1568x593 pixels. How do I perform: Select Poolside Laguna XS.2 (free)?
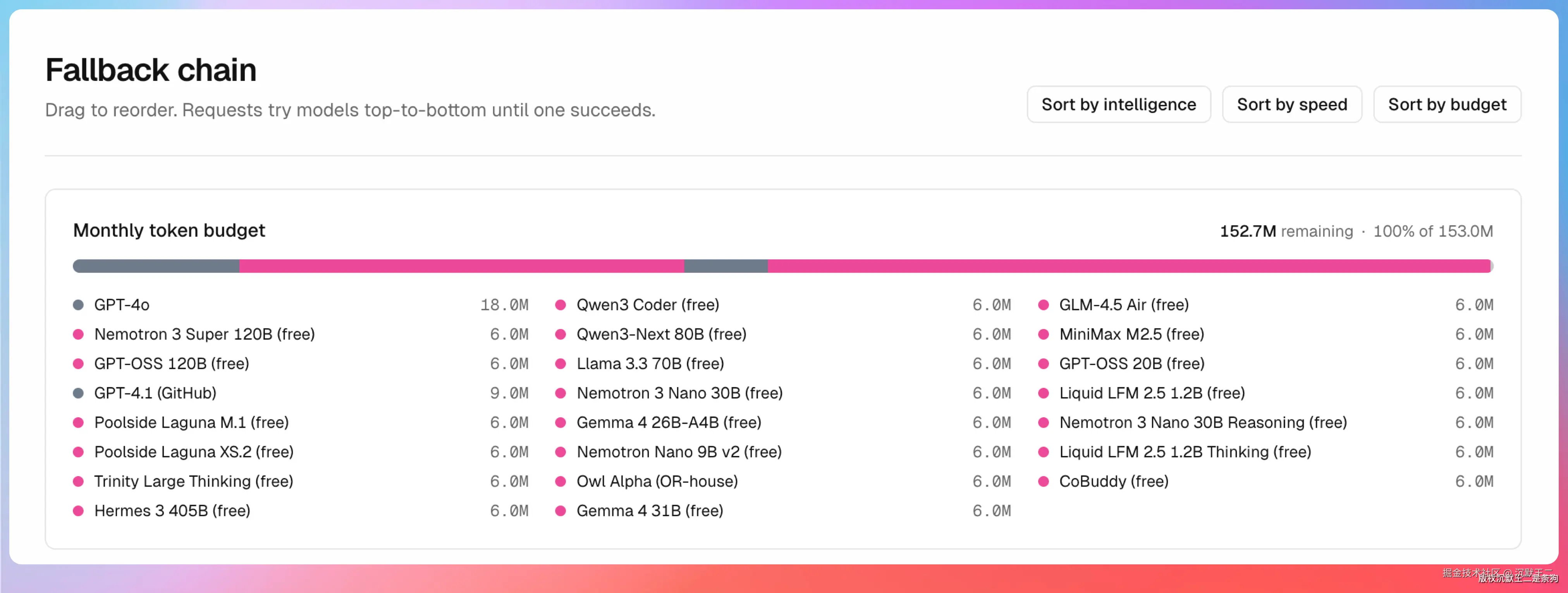194,452
